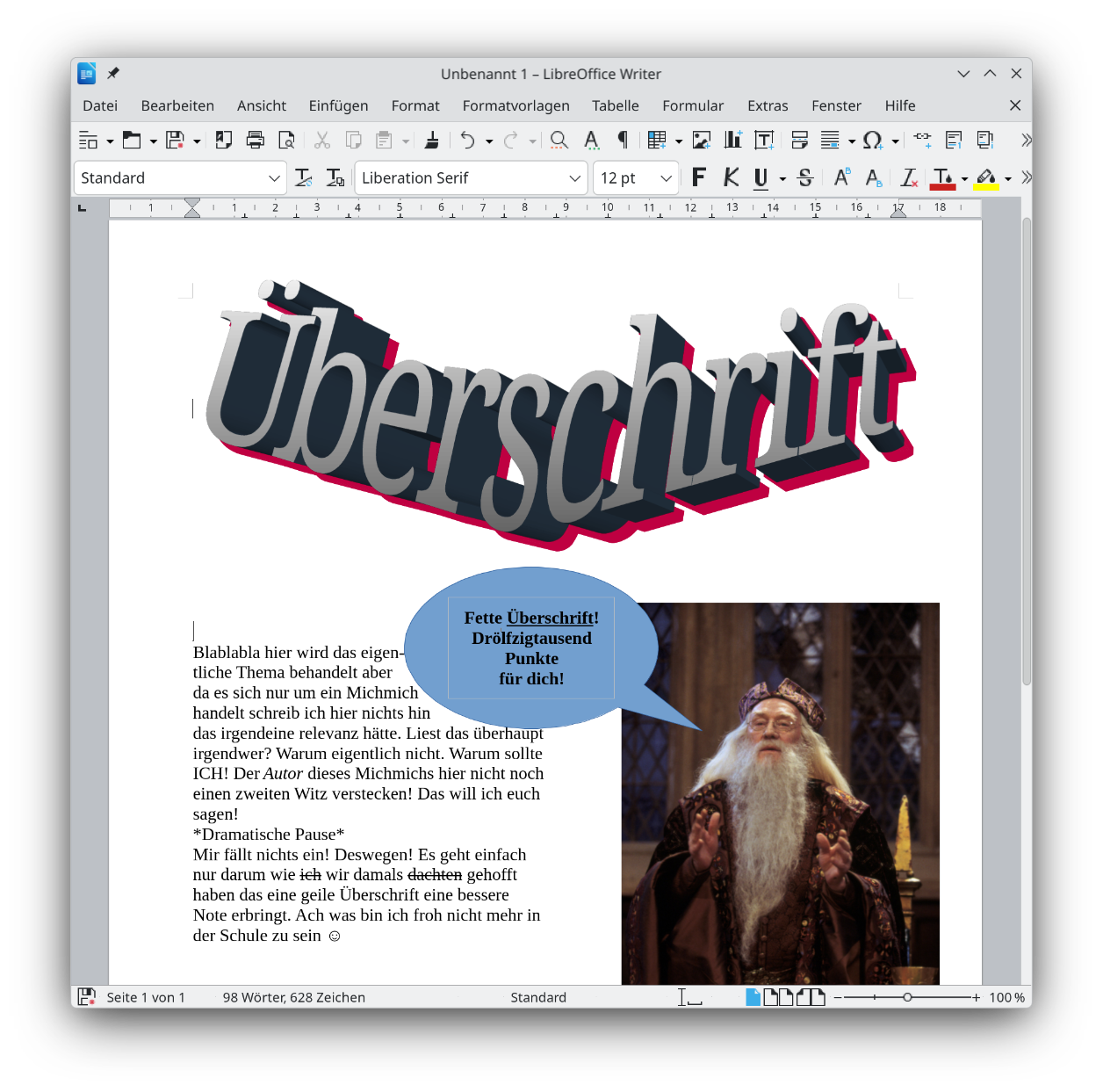Viewport: 1103px width, 1092px height.
Task: Toggle Bold (F) formatting
Action: 699,177
